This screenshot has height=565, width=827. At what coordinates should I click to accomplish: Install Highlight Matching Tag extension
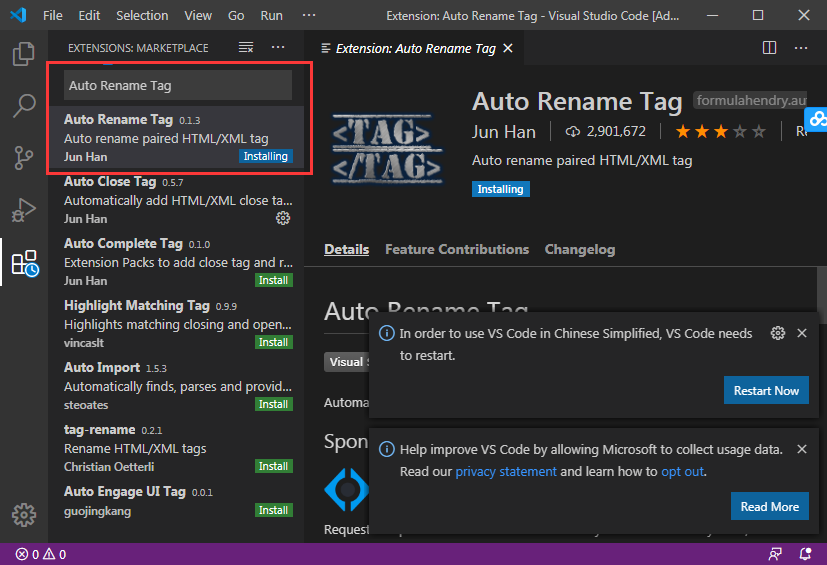273,342
